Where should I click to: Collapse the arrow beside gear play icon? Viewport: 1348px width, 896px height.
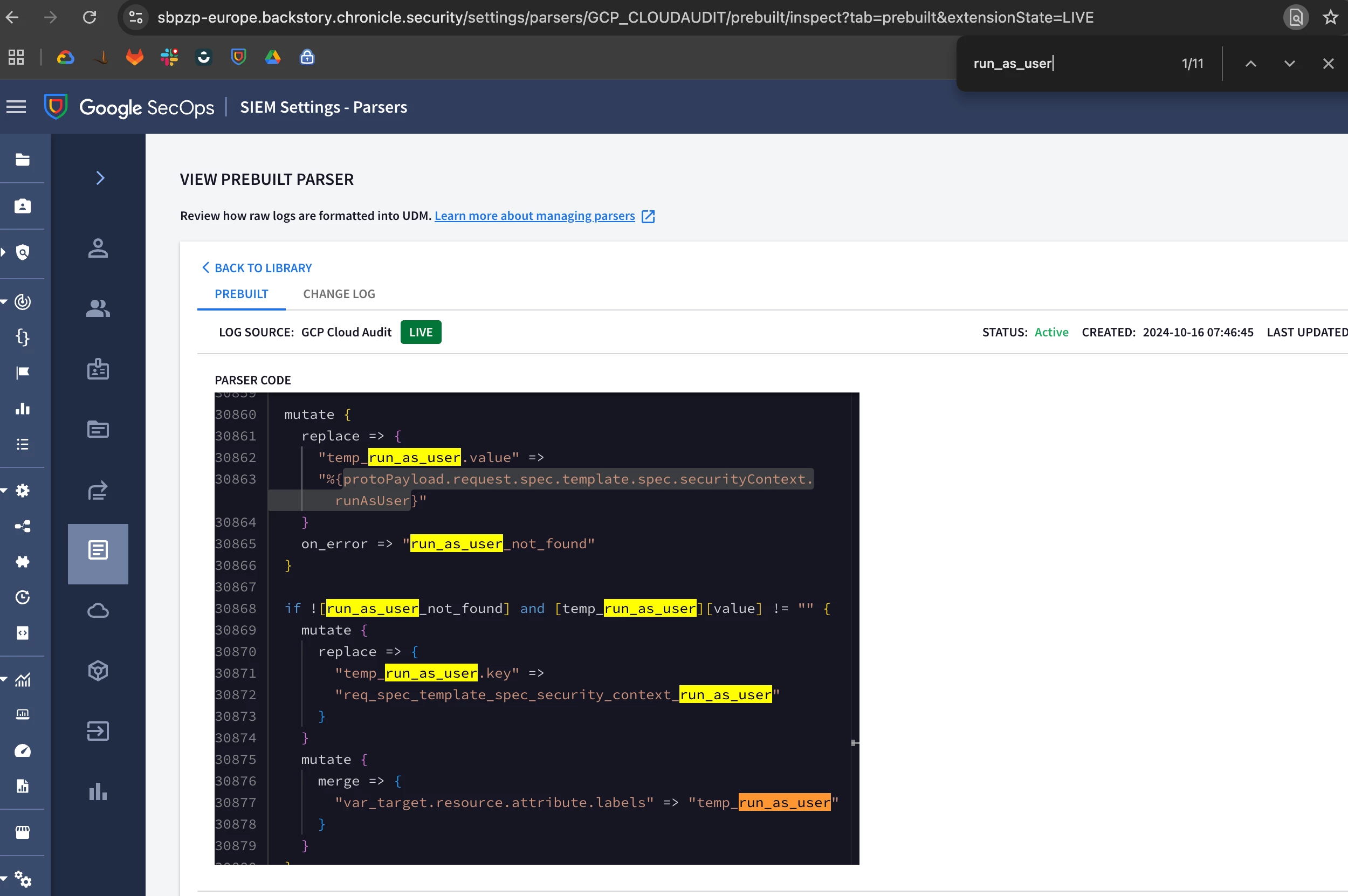click(3, 490)
